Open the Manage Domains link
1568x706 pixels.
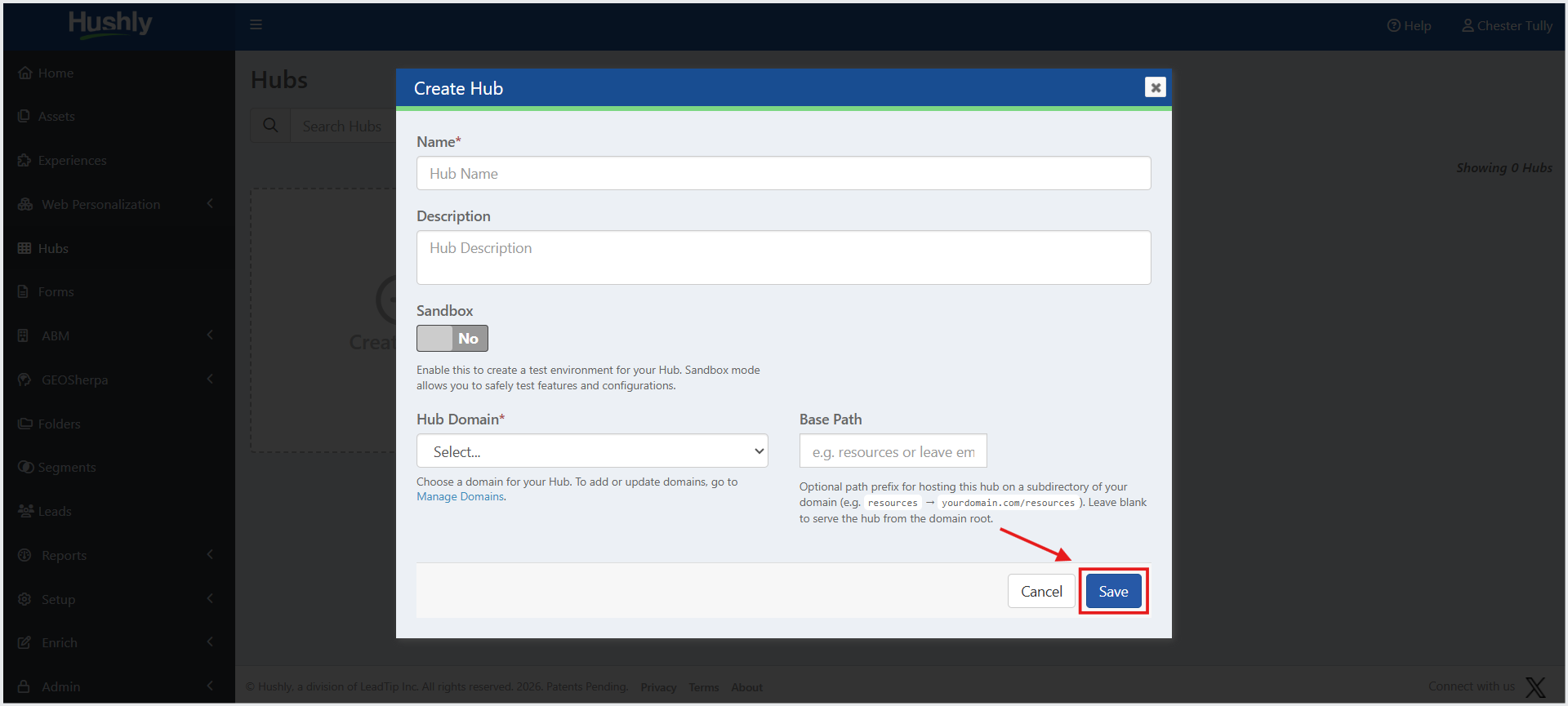tap(460, 496)
